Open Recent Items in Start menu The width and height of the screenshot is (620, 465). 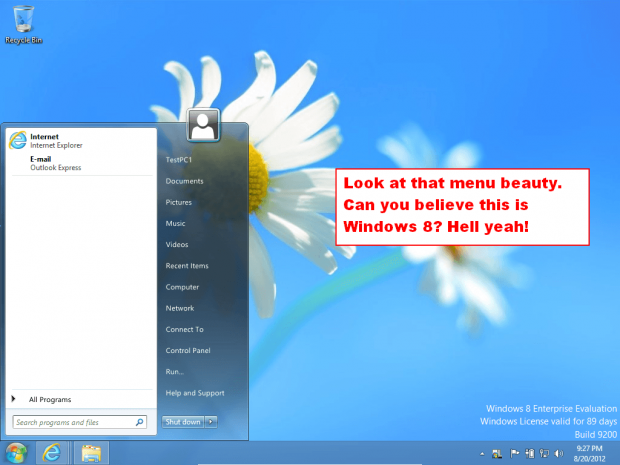[187, 266]
